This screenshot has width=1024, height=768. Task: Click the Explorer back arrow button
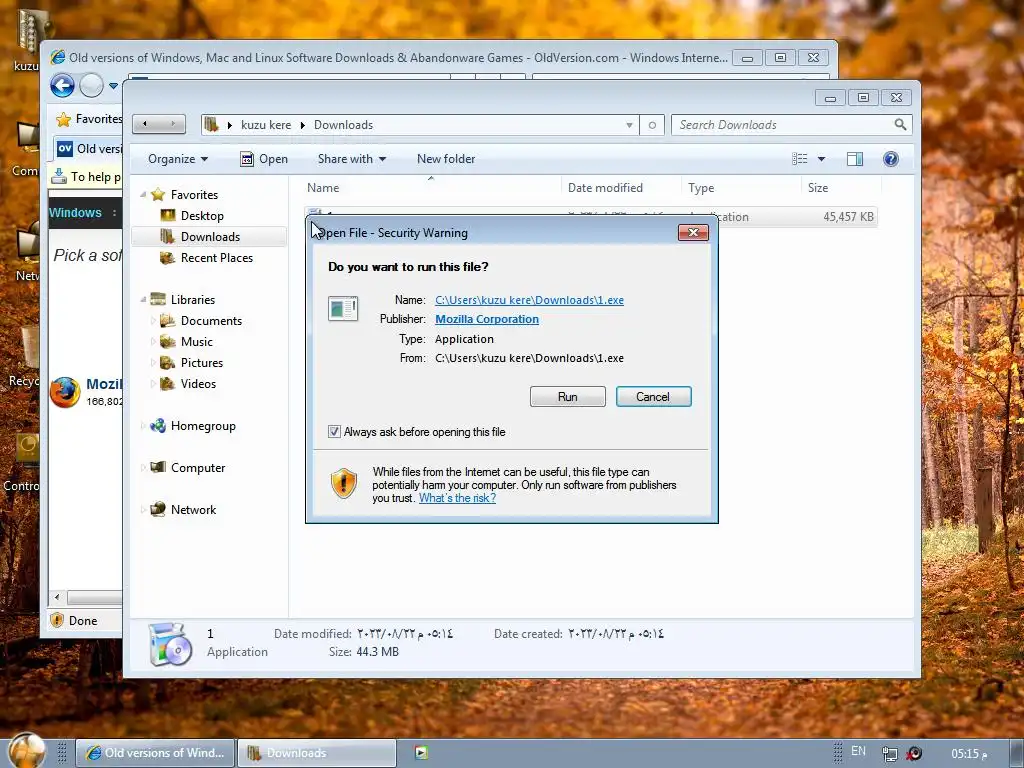point(145,124)
